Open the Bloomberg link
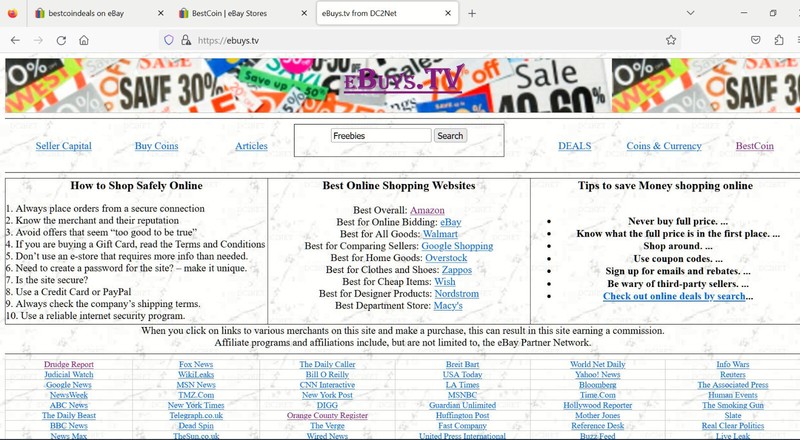Viewport: 800px width, 440px height. [597, 385]
